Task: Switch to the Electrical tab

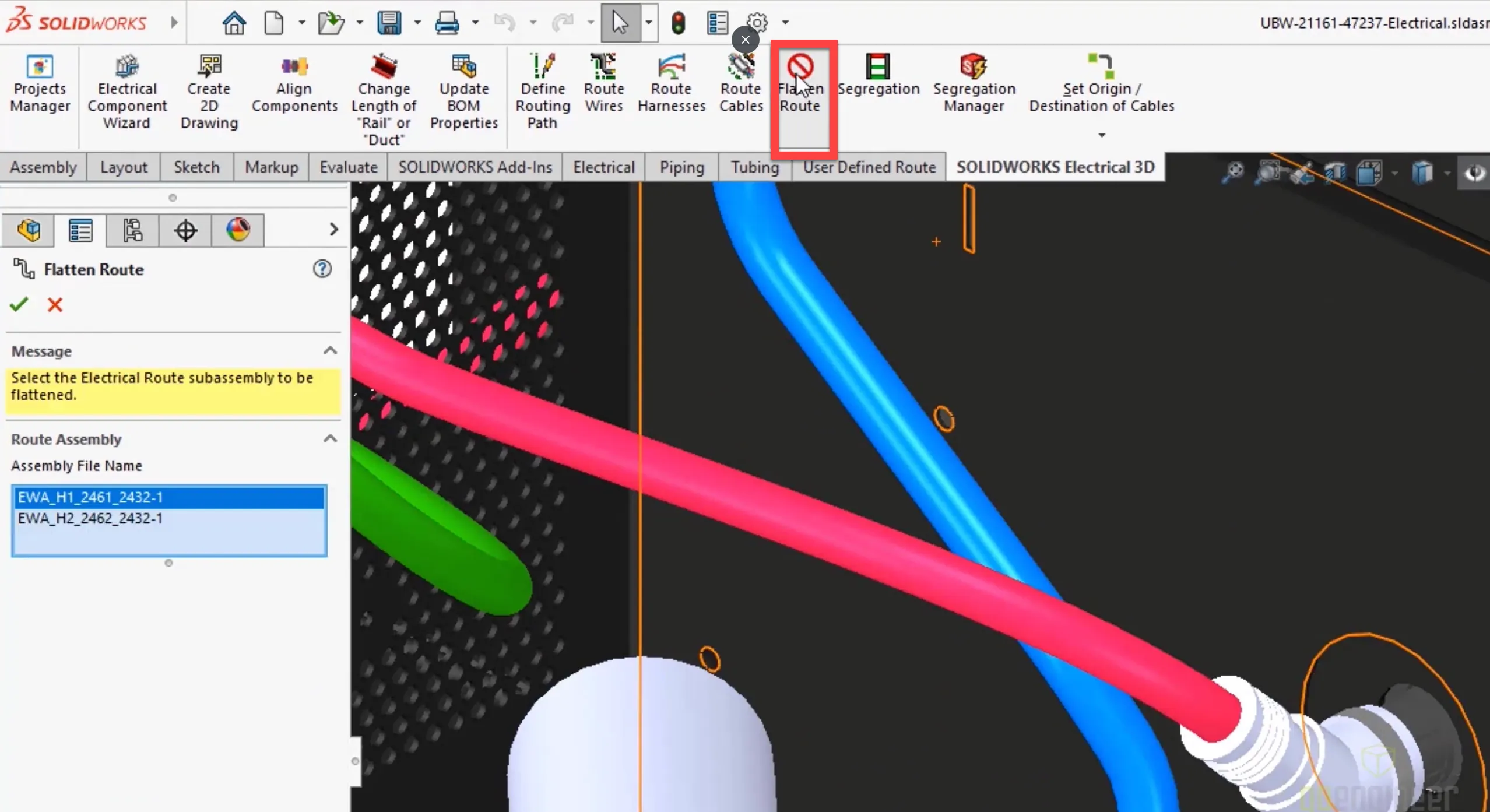Action: click(x=603, y=166)
